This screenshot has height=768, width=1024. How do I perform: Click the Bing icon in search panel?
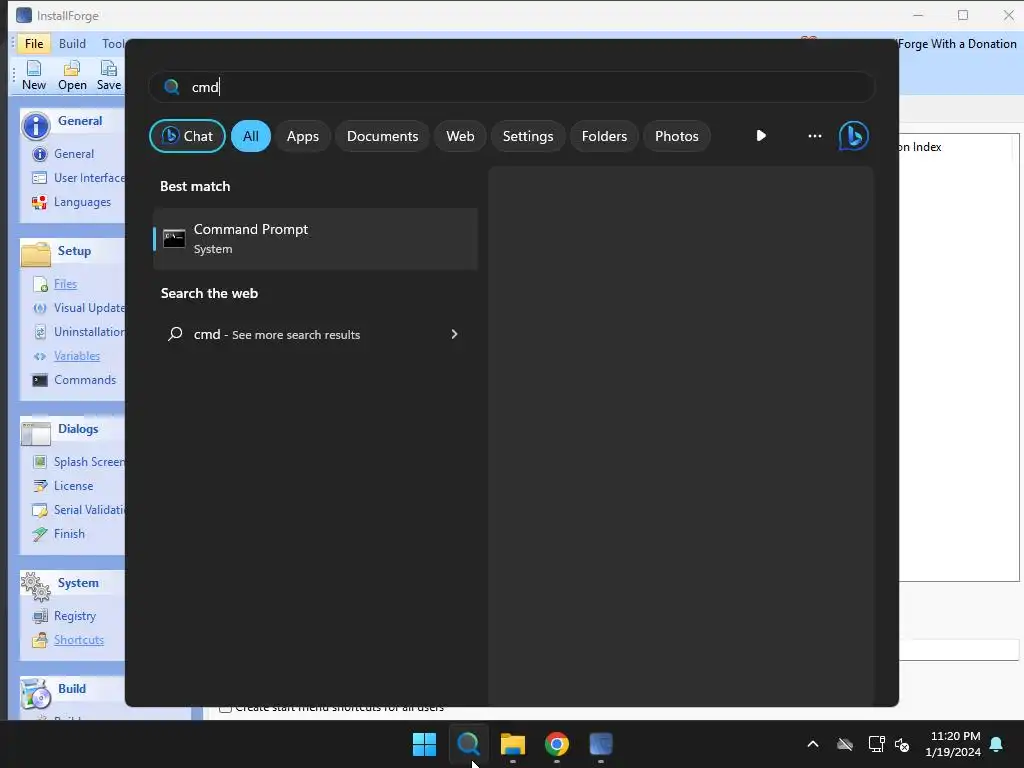[854, 136]
